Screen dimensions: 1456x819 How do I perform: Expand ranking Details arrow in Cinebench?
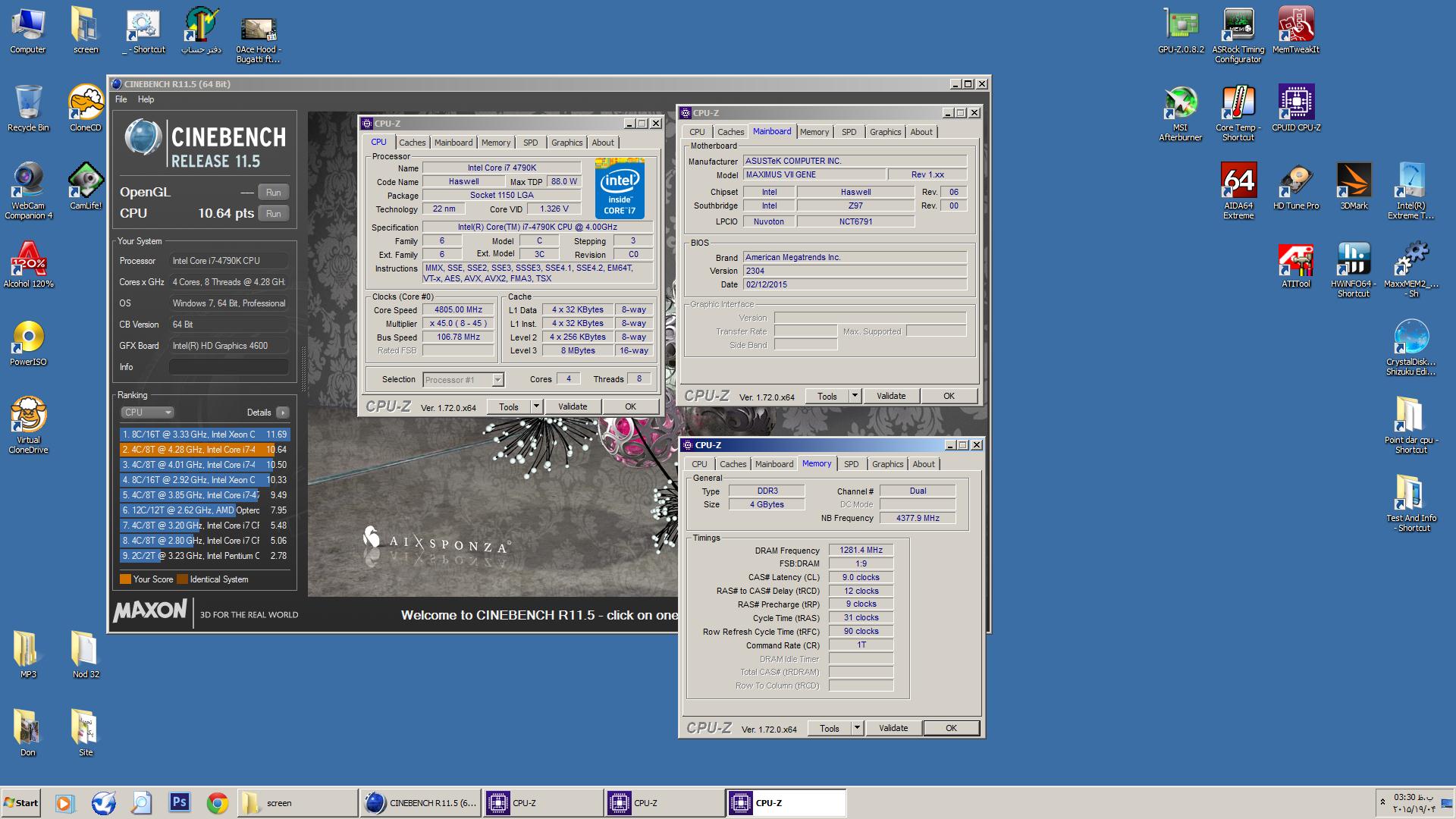[283, 413]
